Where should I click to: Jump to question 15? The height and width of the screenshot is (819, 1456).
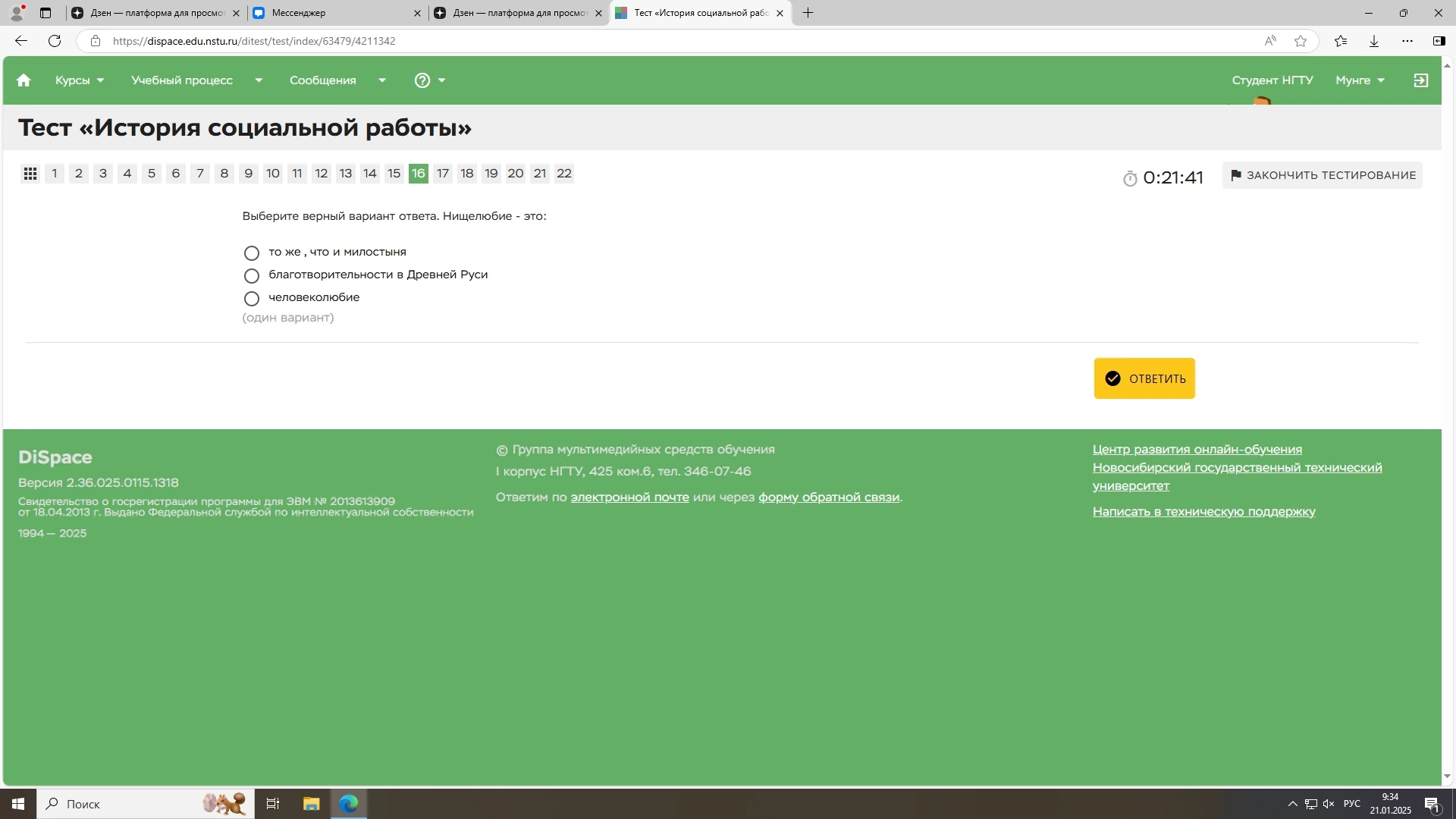394,174
